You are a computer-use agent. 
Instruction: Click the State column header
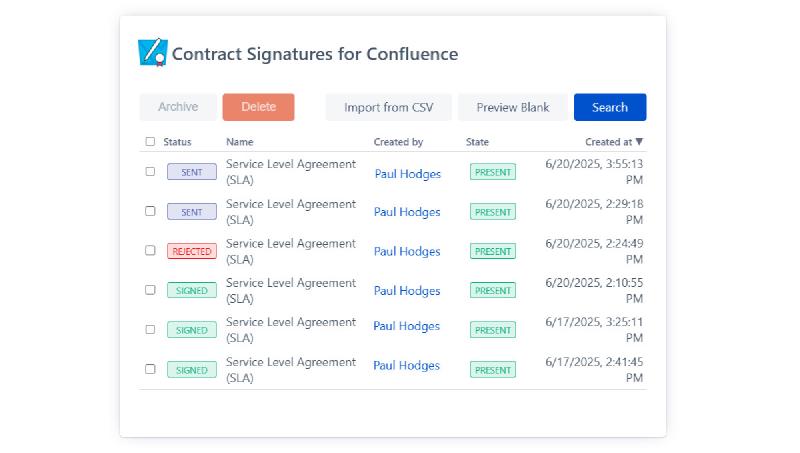(477, 142)
